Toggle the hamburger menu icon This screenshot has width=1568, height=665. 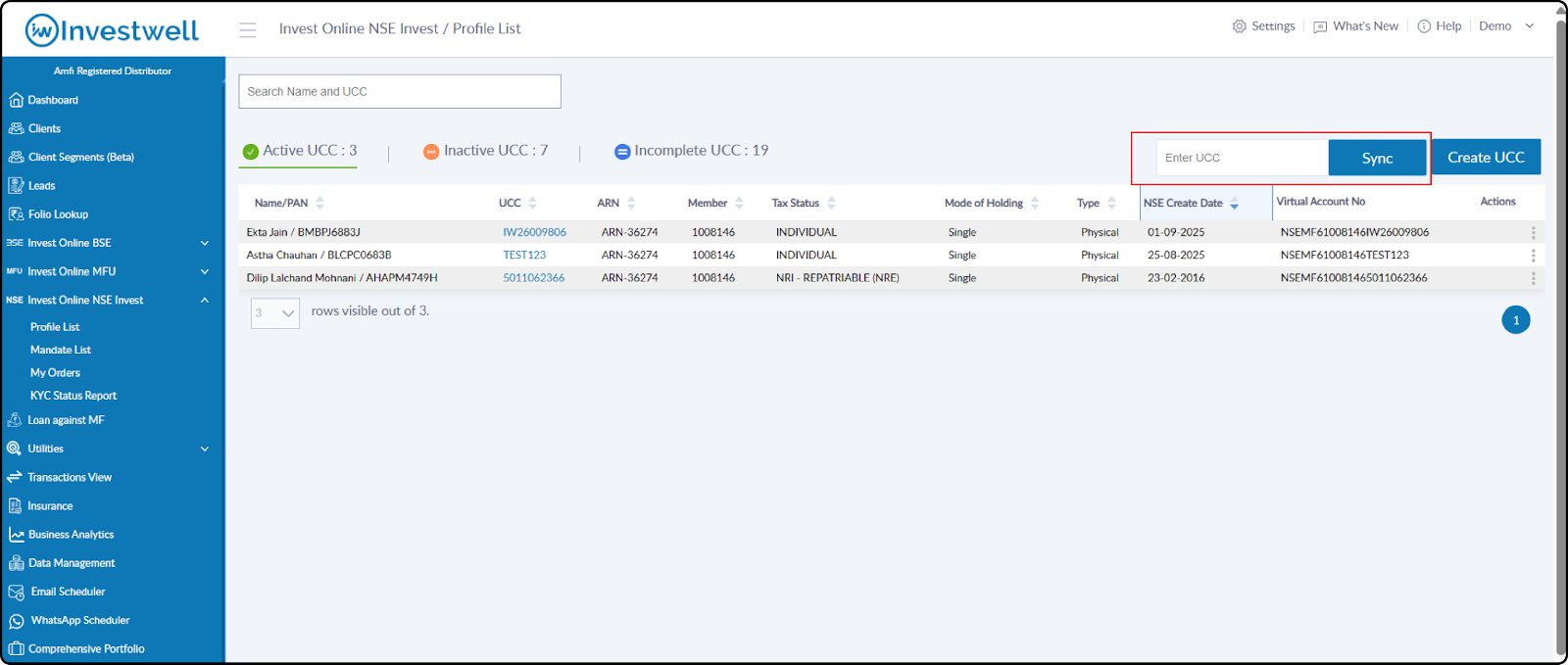tap(248, 30)
